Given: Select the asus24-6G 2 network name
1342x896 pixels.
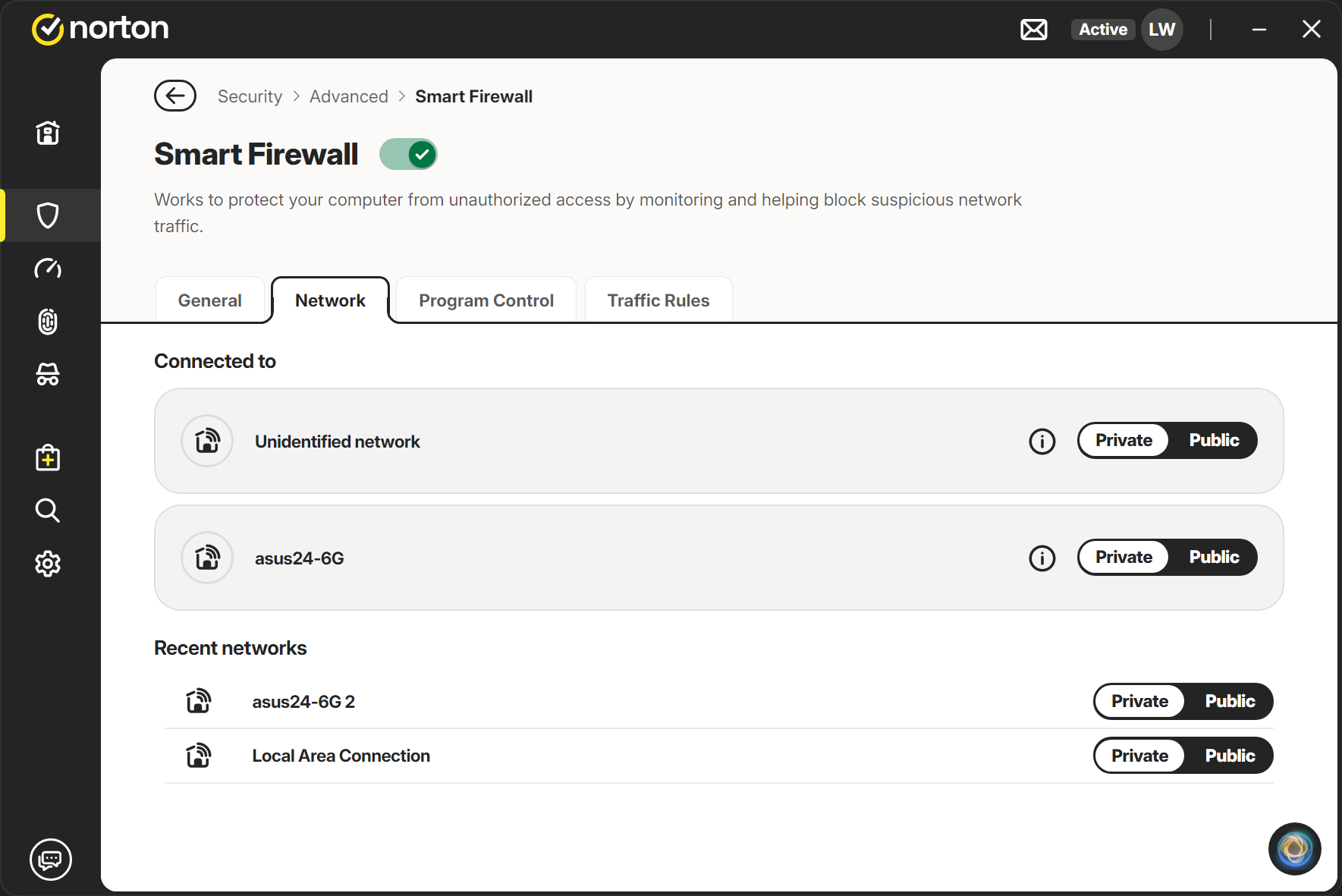Looking at the screenshot, I should pyautogui.click(x=303, y=702).
